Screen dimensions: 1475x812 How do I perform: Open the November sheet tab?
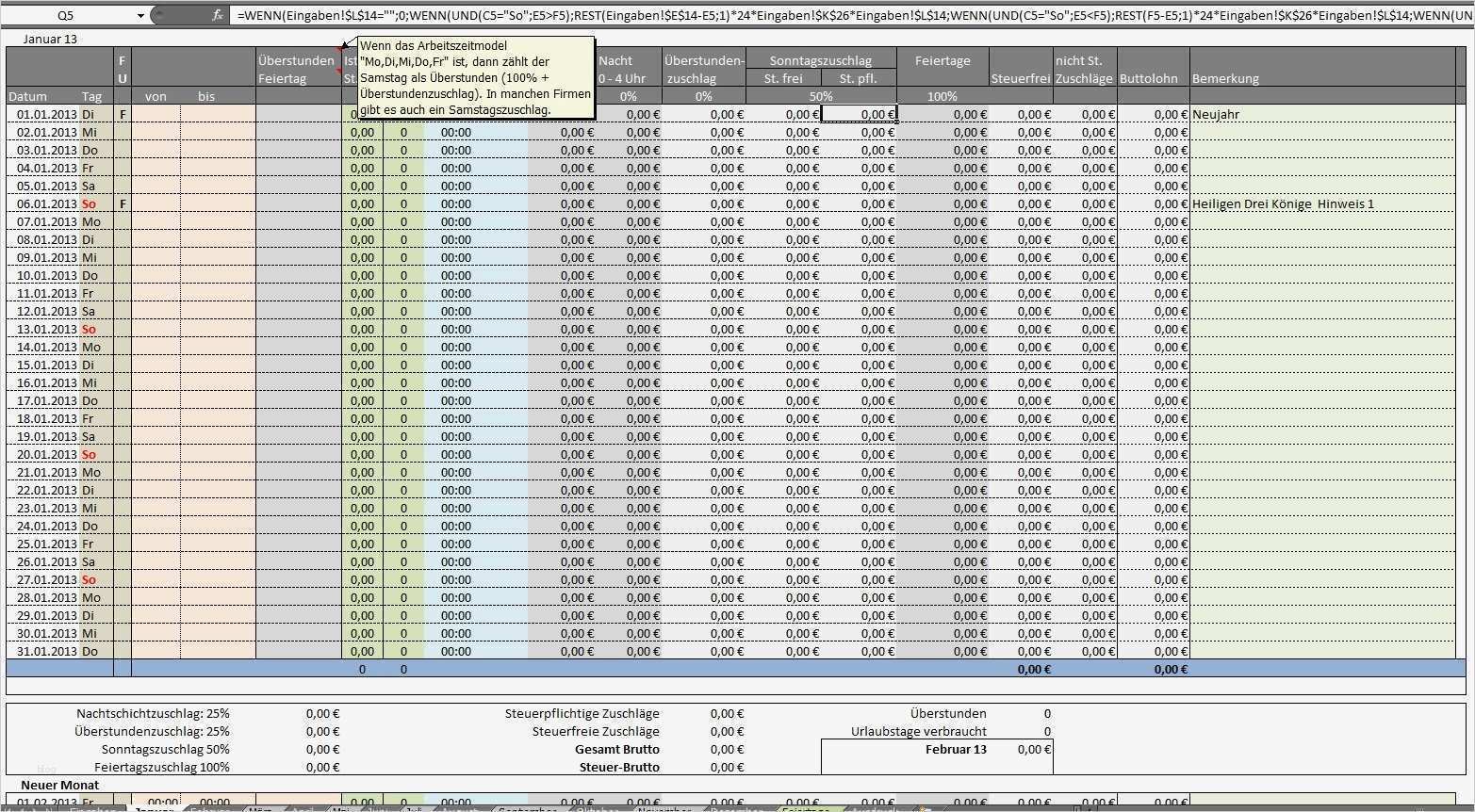tap(665, 809)
